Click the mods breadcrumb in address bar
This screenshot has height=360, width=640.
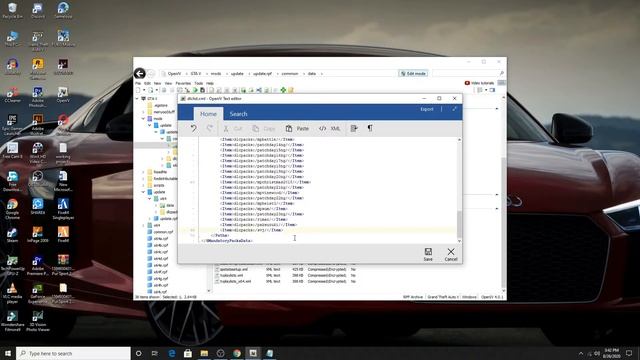point(216,74)
